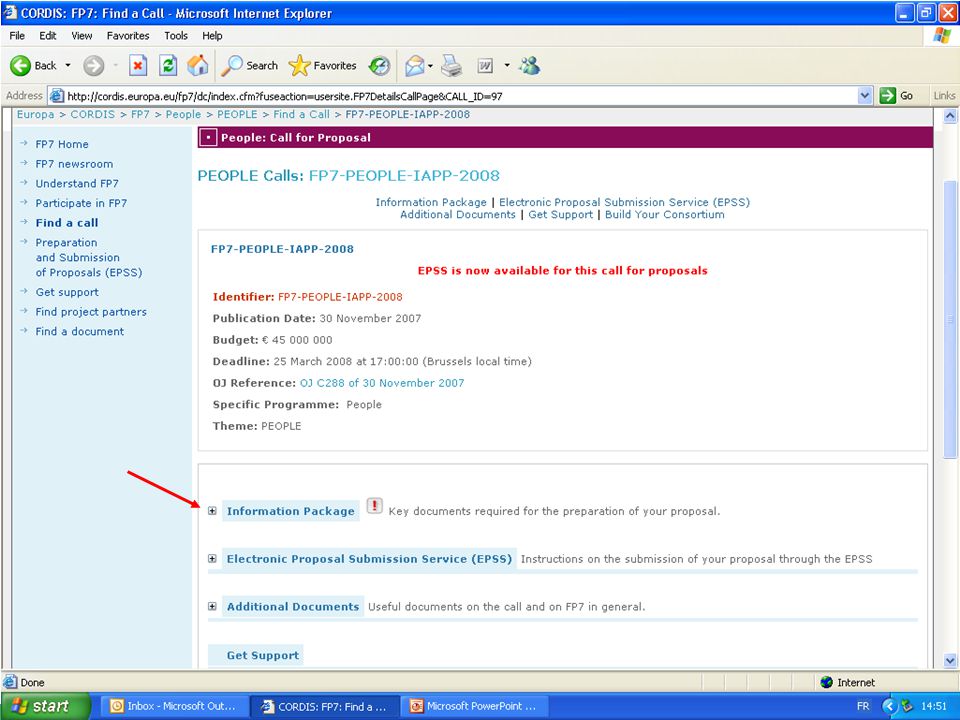960x720 pixels.
Task: Click the Internet security zone in status bar
Action: pyautogui.click(x=848, y=682)
